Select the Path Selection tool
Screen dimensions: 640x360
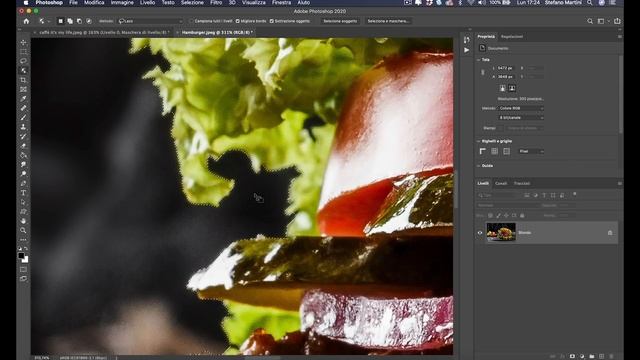[x=23, y=202]
